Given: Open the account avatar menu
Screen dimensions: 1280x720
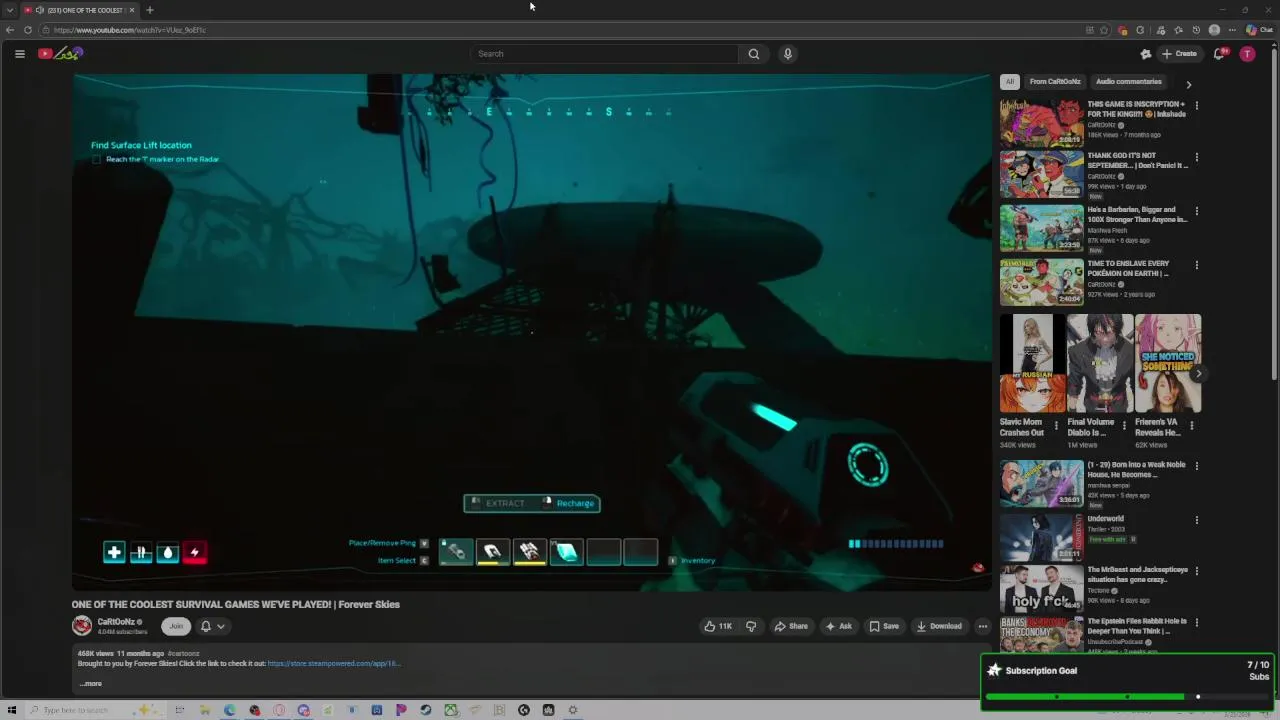Looking at the screenshot, I should tap(1247, 54).
